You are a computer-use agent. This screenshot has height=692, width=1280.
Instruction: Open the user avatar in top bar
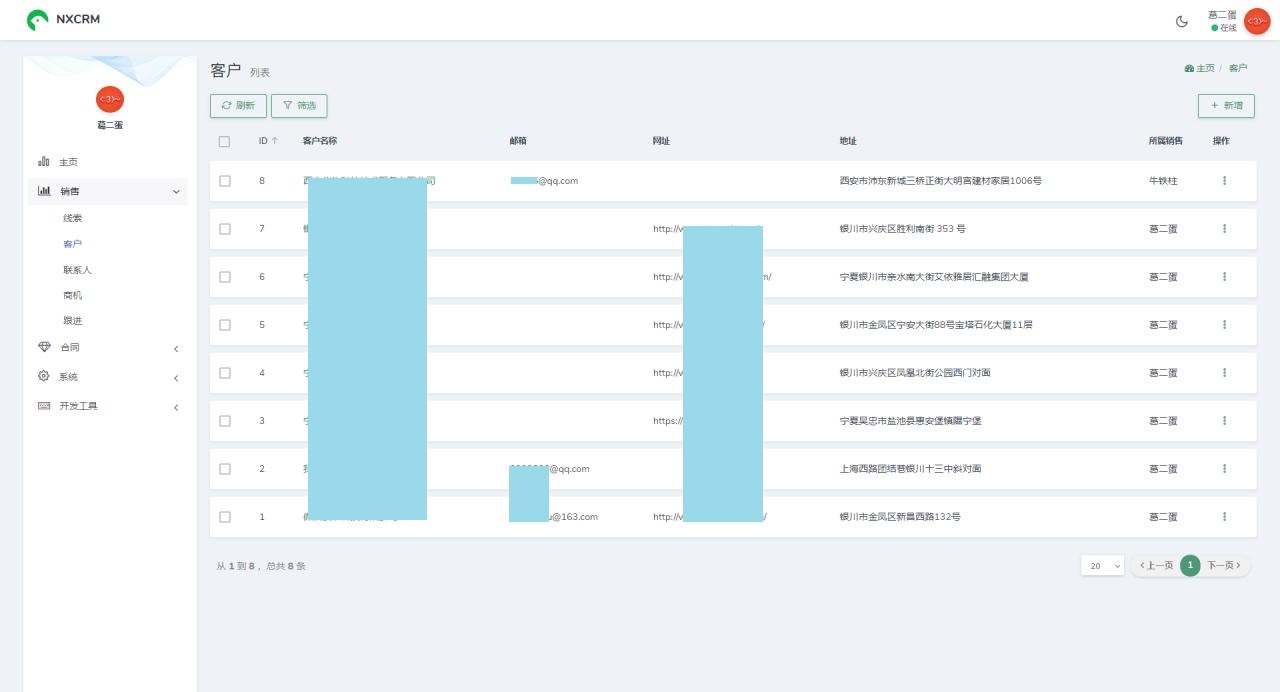pos(1256,21)
